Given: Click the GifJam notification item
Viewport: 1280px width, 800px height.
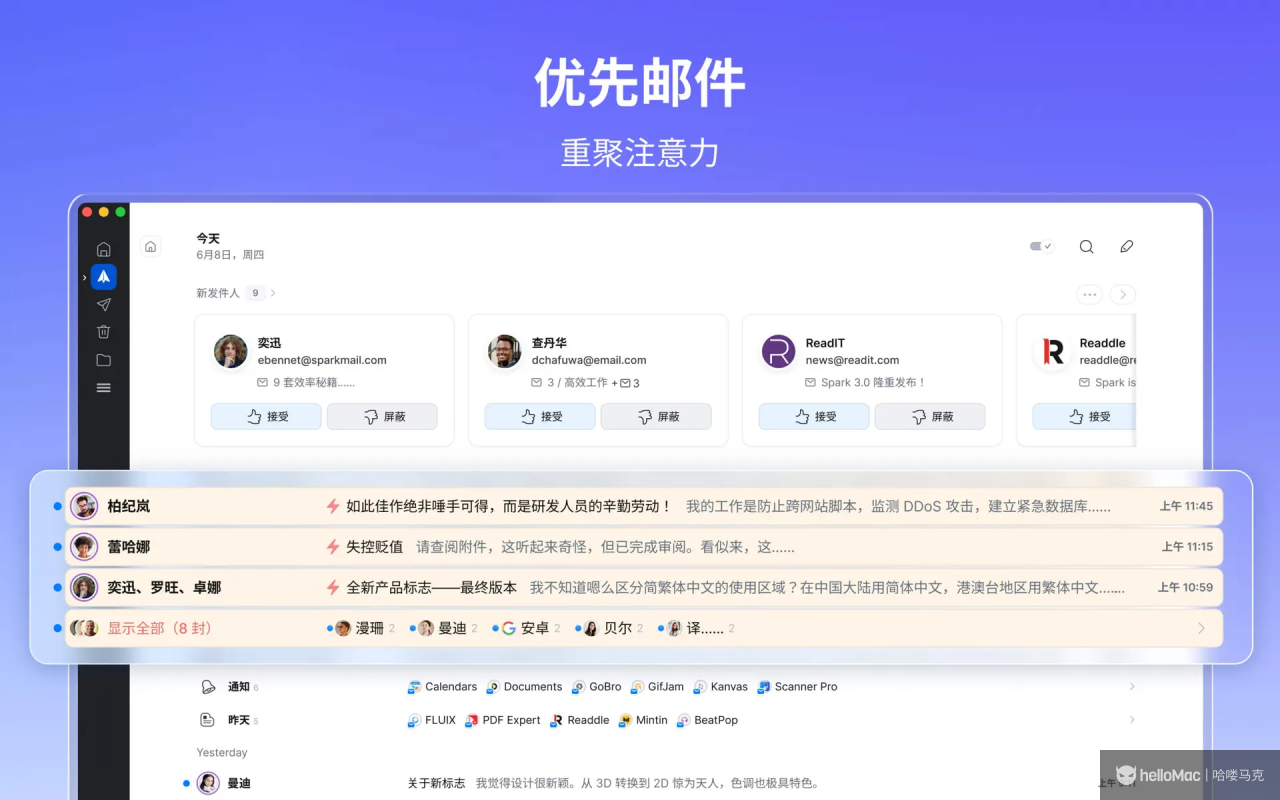Looking at the screenshot, I should pos(657,687).
